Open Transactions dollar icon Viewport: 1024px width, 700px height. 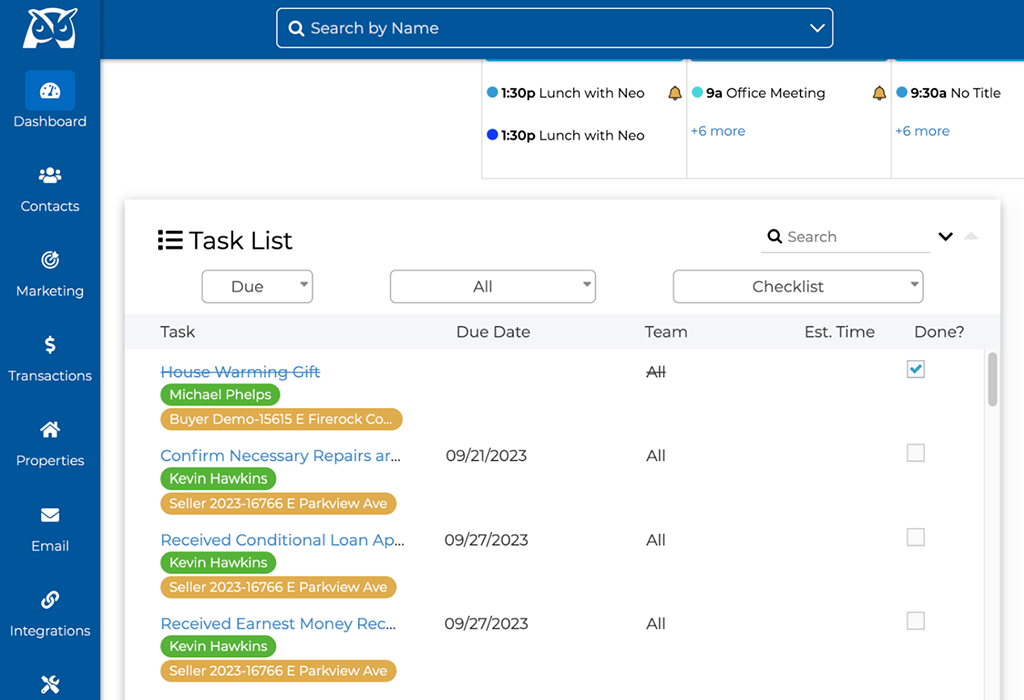[x=50, y=346]
